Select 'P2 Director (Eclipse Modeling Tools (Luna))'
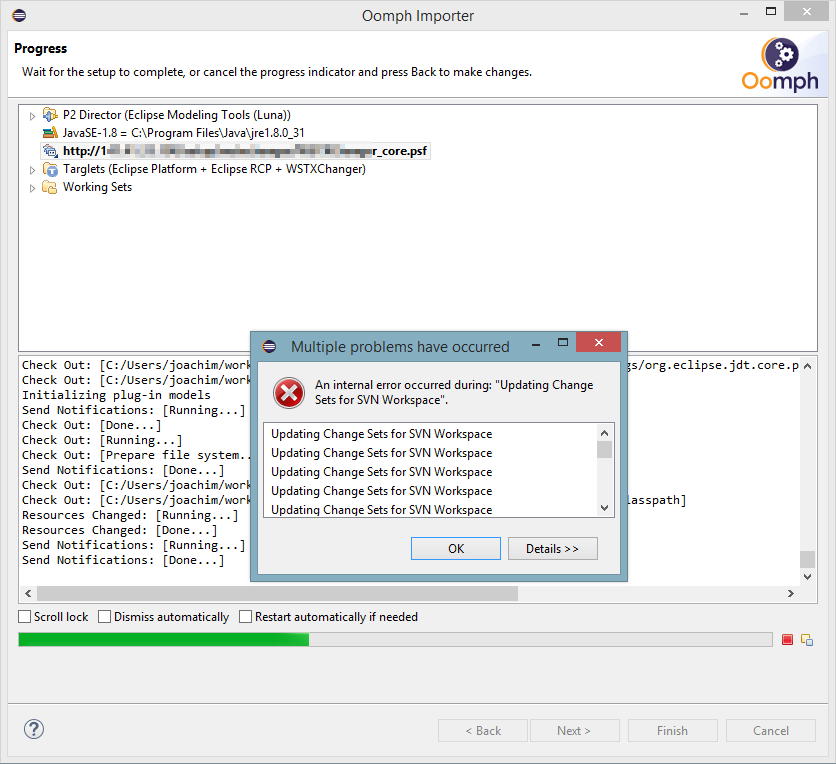This screenshot has height=764, width=836. [176, 115]
